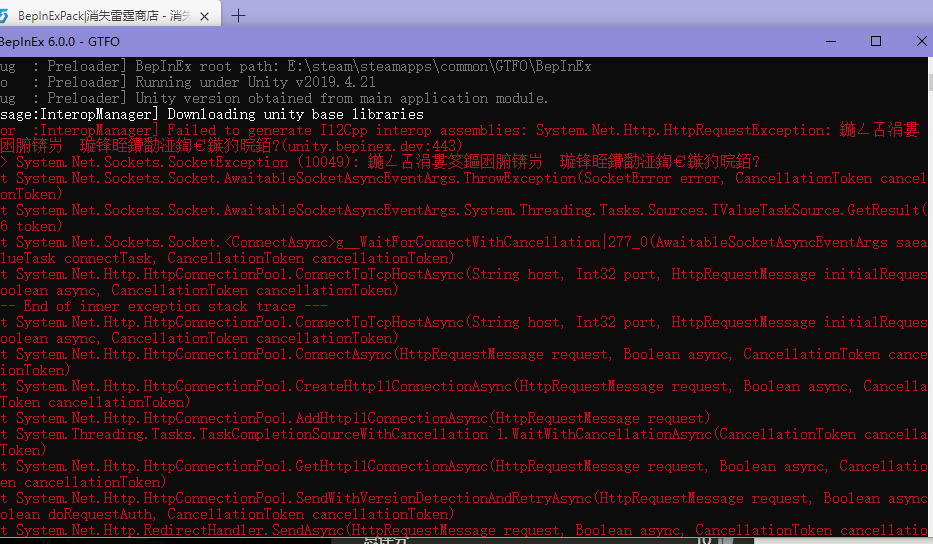
Task: Open a new browser tab
Action: pyautogui.click(x=238, y=16)
